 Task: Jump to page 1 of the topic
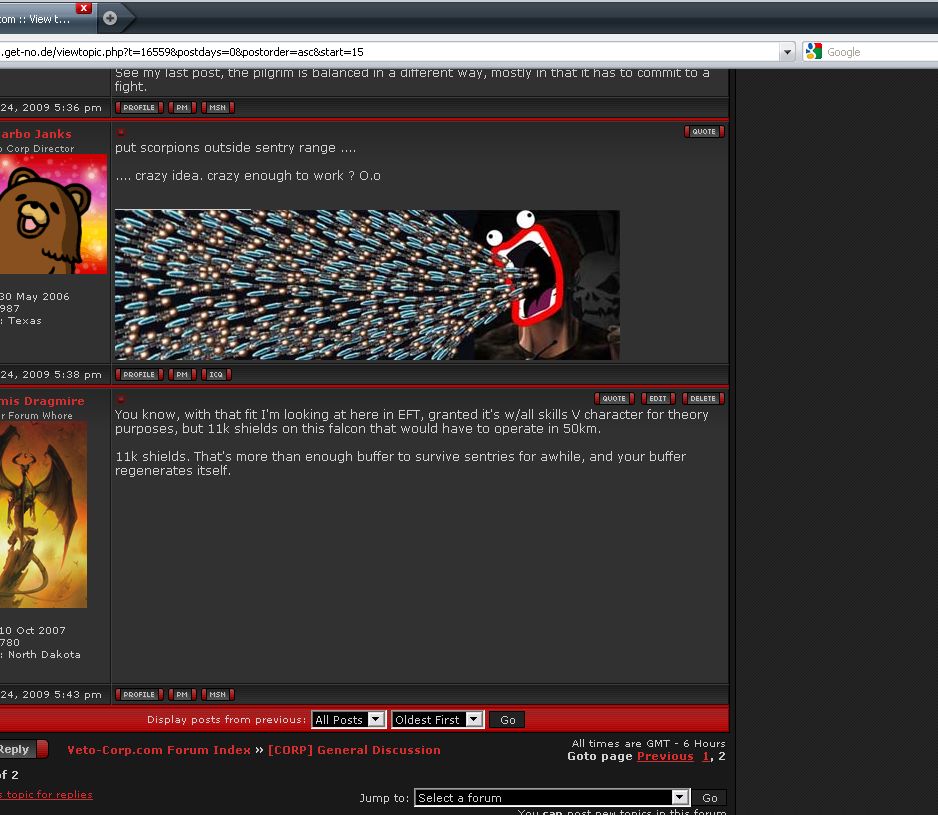(705, 756)
